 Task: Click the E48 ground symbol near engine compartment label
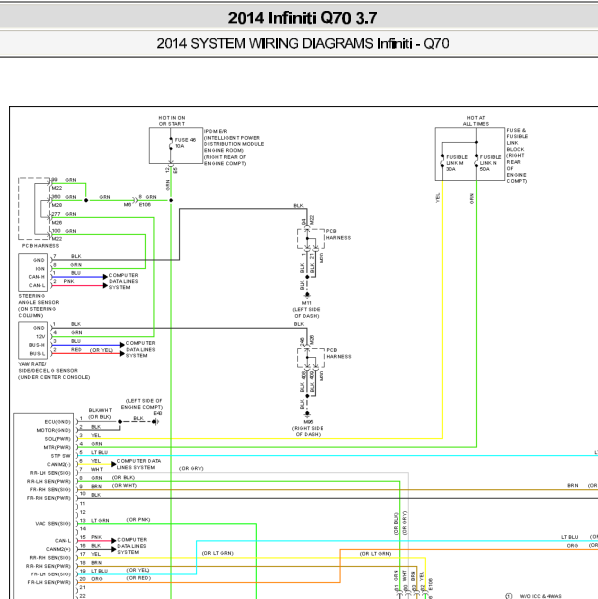click(x=156, y=422)
